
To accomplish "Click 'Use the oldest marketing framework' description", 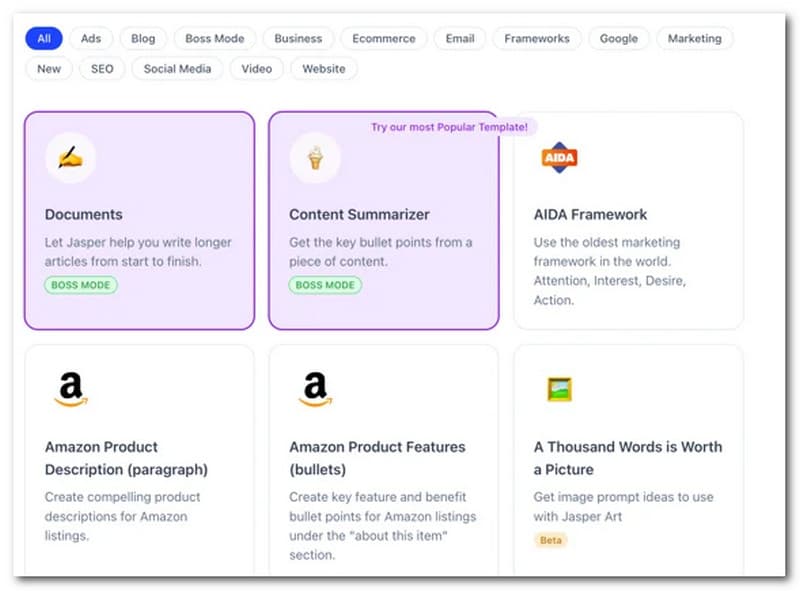I will (610, 271).
